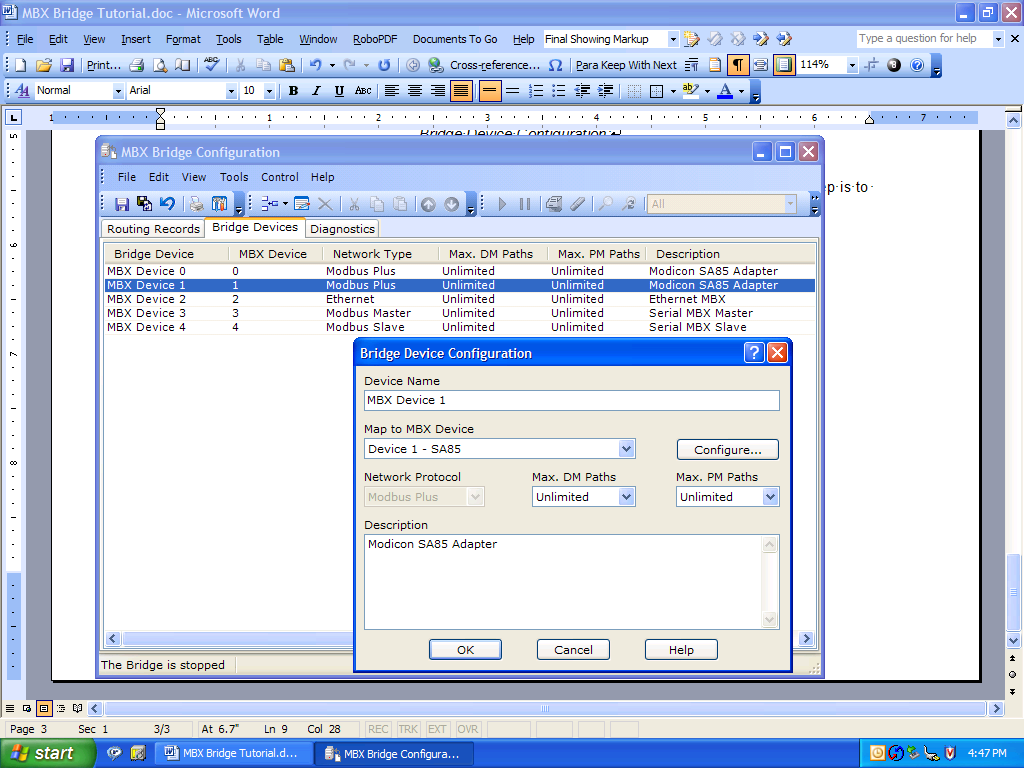This screenshot has width=1024, height=768.
Task: Click the Font Color button in Word
Action: pyautogui.click(x=725, y=91)
